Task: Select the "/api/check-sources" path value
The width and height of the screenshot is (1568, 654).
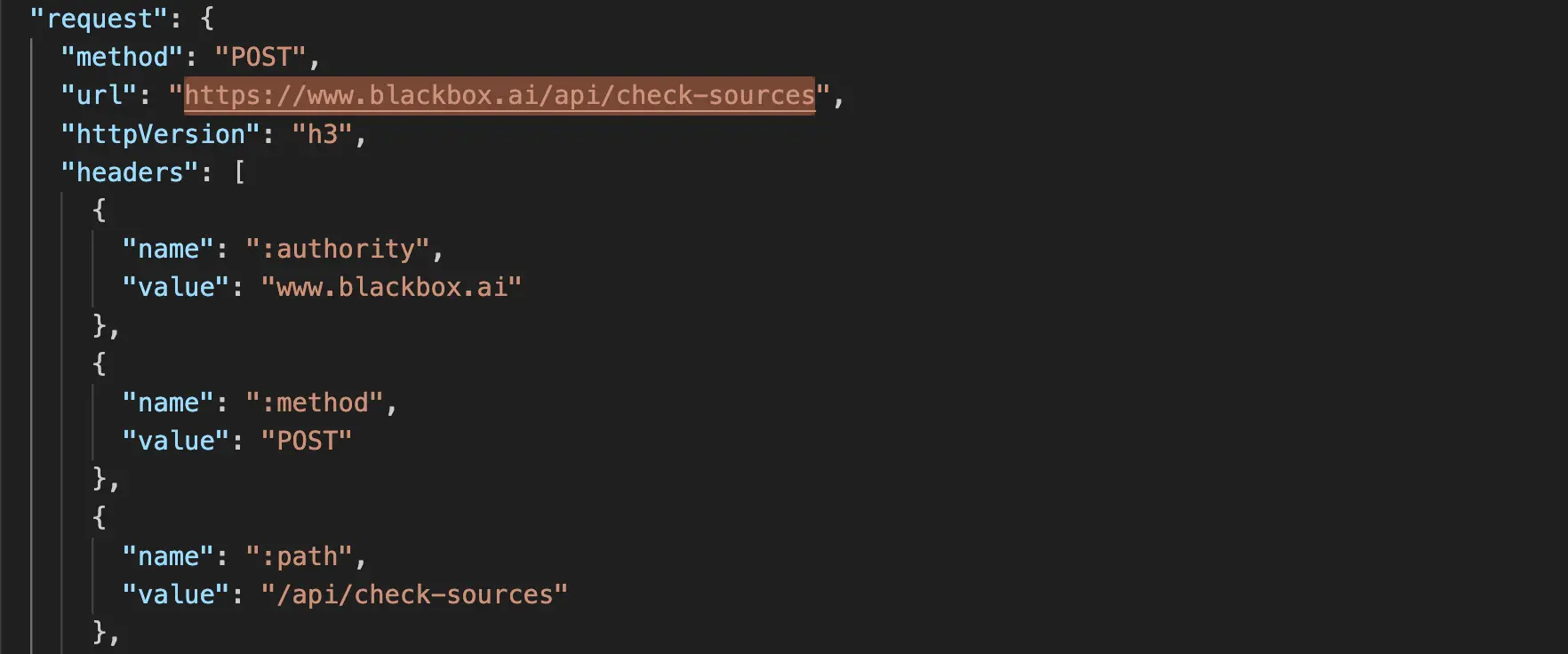Action: click(414, 594)
